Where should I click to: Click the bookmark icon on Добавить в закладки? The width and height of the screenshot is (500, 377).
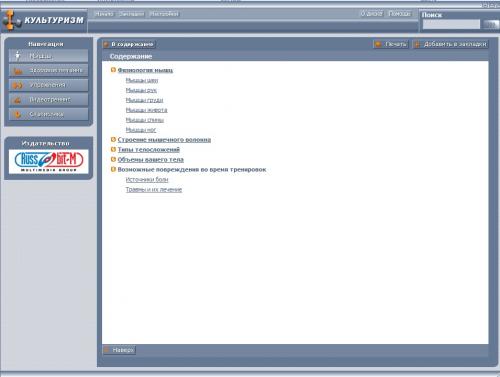coord(417,44)
